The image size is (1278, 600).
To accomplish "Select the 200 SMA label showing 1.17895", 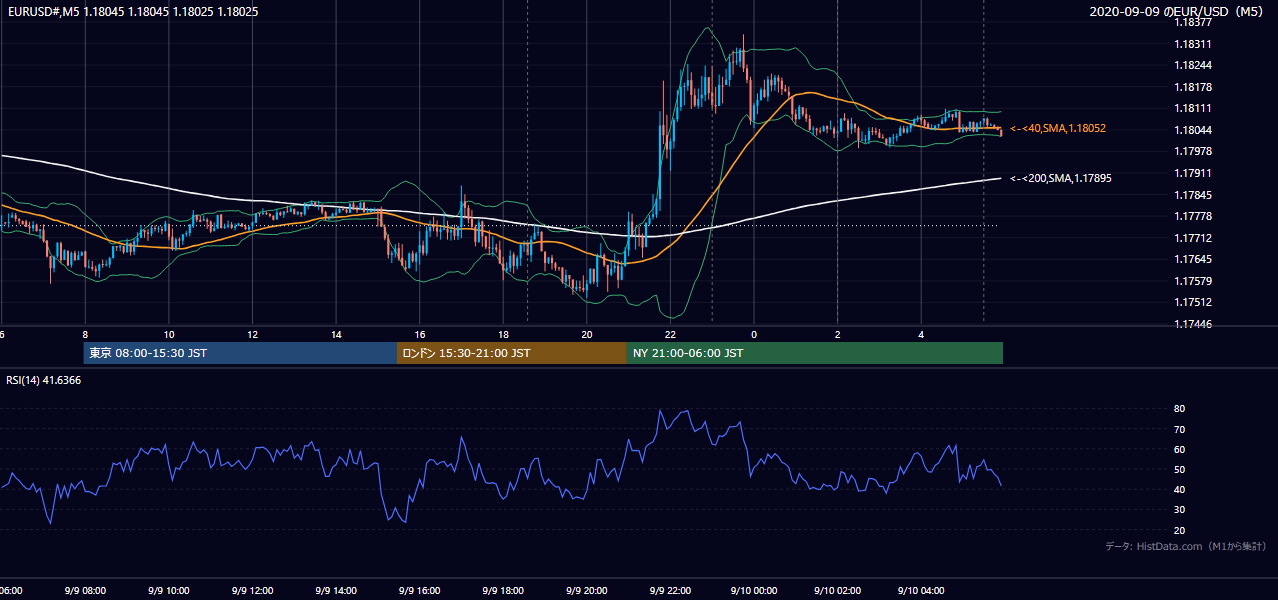I will 1061,178.
